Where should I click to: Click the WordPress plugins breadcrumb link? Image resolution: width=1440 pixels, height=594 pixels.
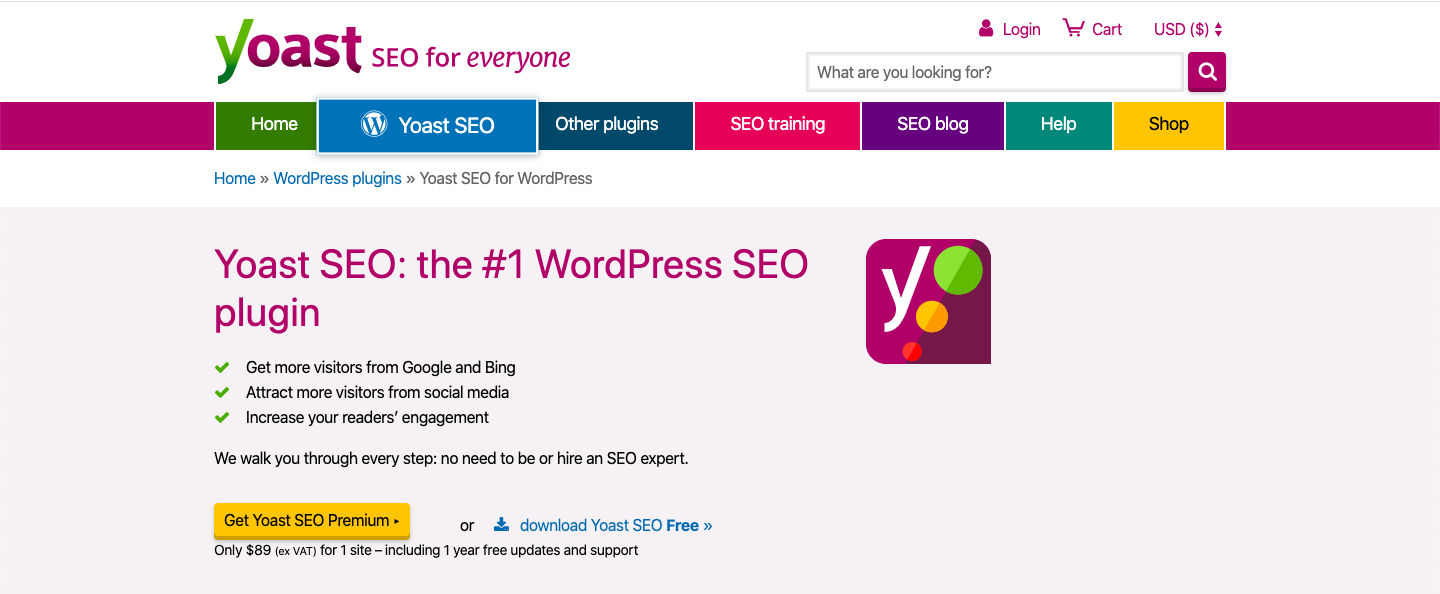pyautogui.click(x=337, y=178)
